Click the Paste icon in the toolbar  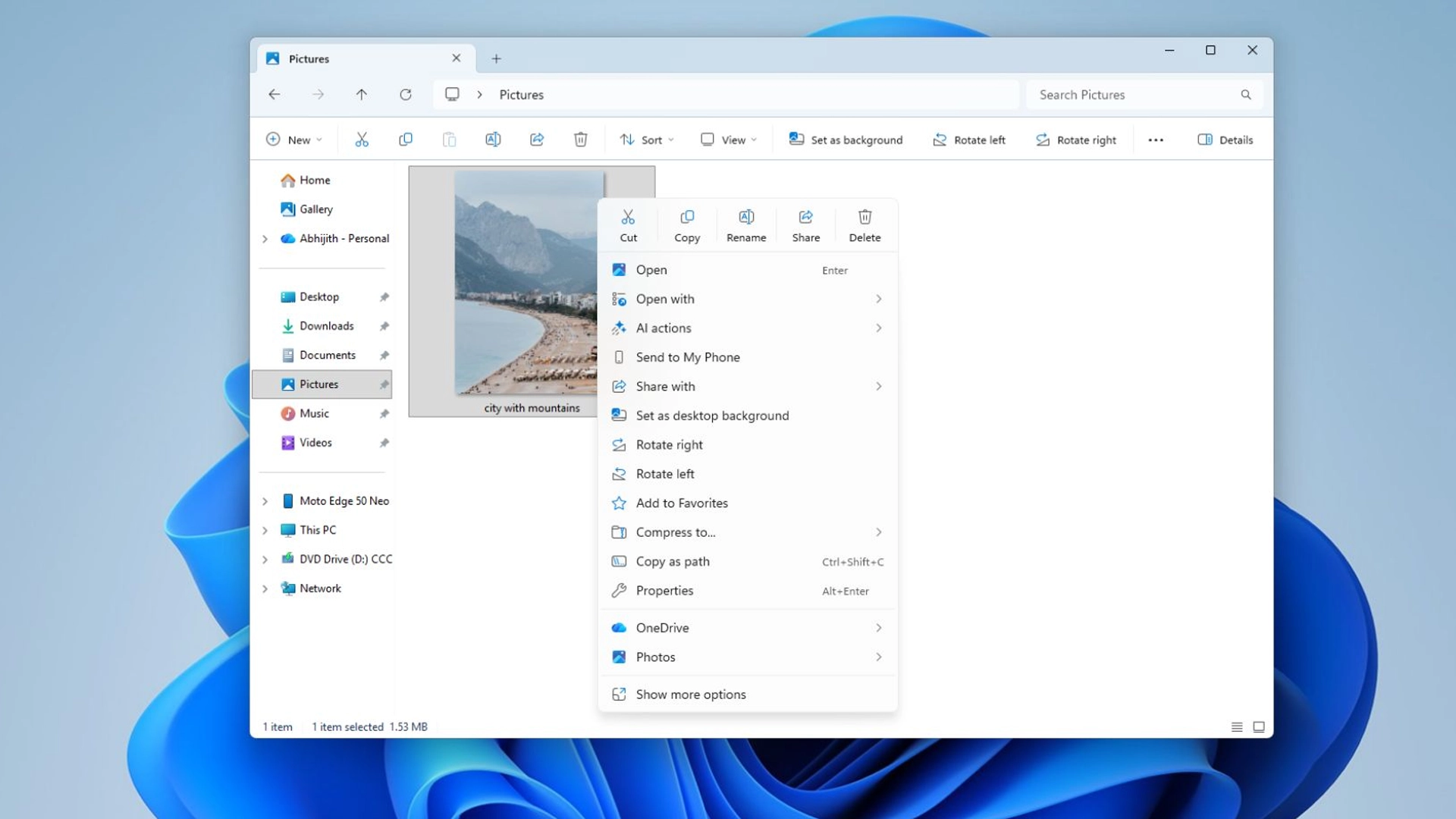coord(450,140)
